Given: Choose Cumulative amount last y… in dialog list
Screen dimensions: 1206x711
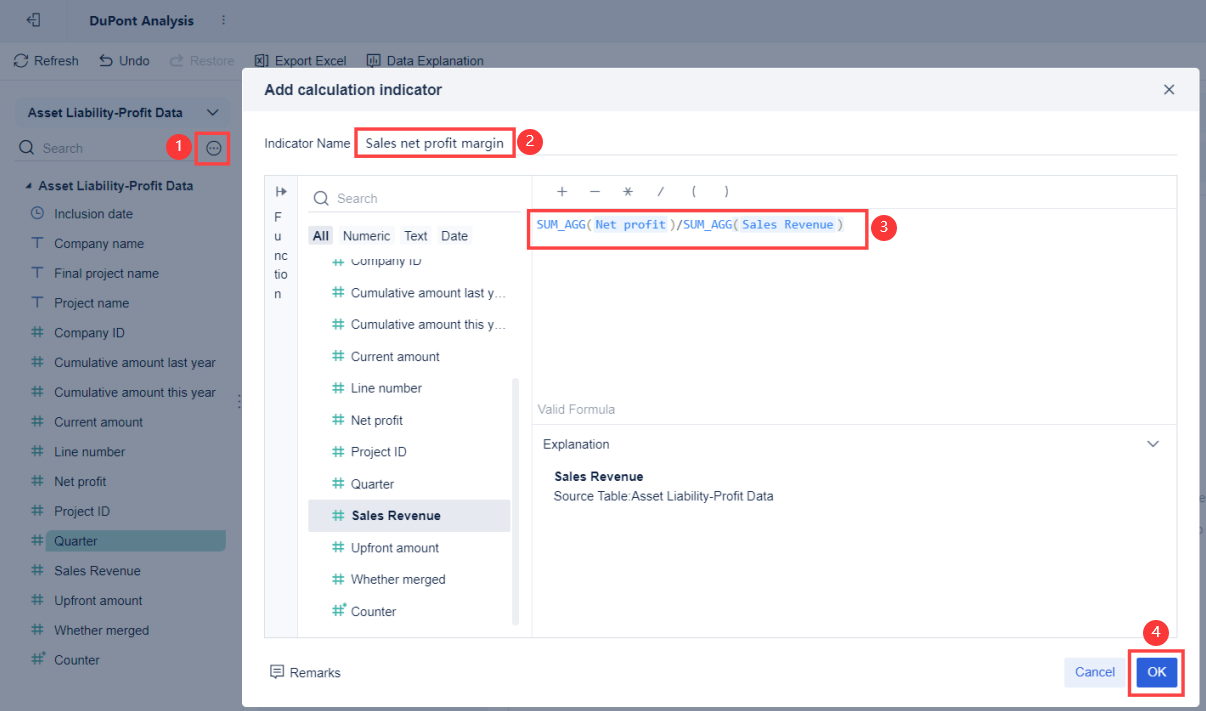Looking at the screenshot, I should (409, 293).
